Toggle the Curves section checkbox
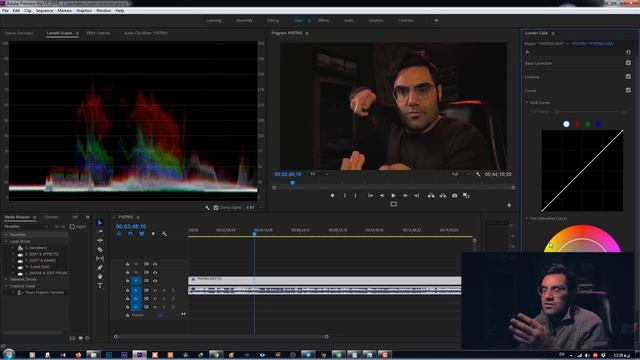 (628, 90)
